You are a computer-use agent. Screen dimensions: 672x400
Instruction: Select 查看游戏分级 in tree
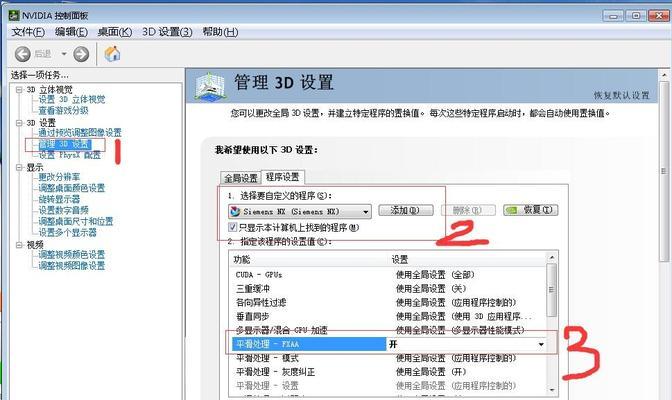click(x=63, y=110)
